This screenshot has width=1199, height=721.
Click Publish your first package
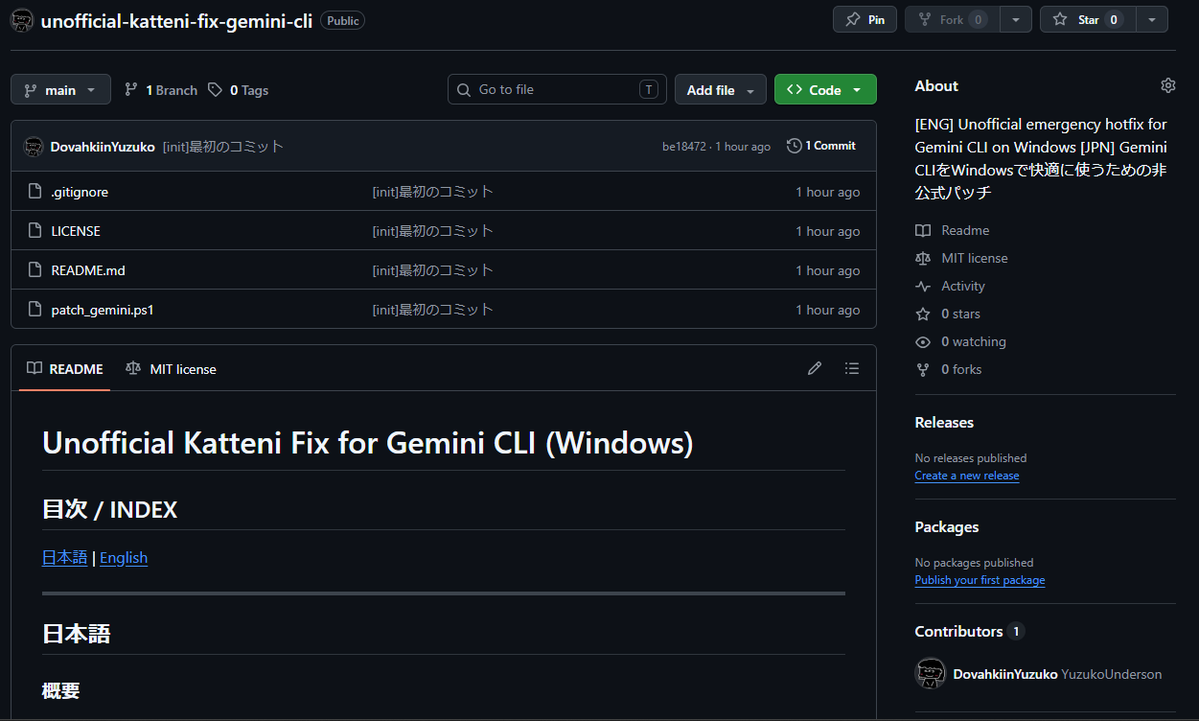tap(980, 580)
